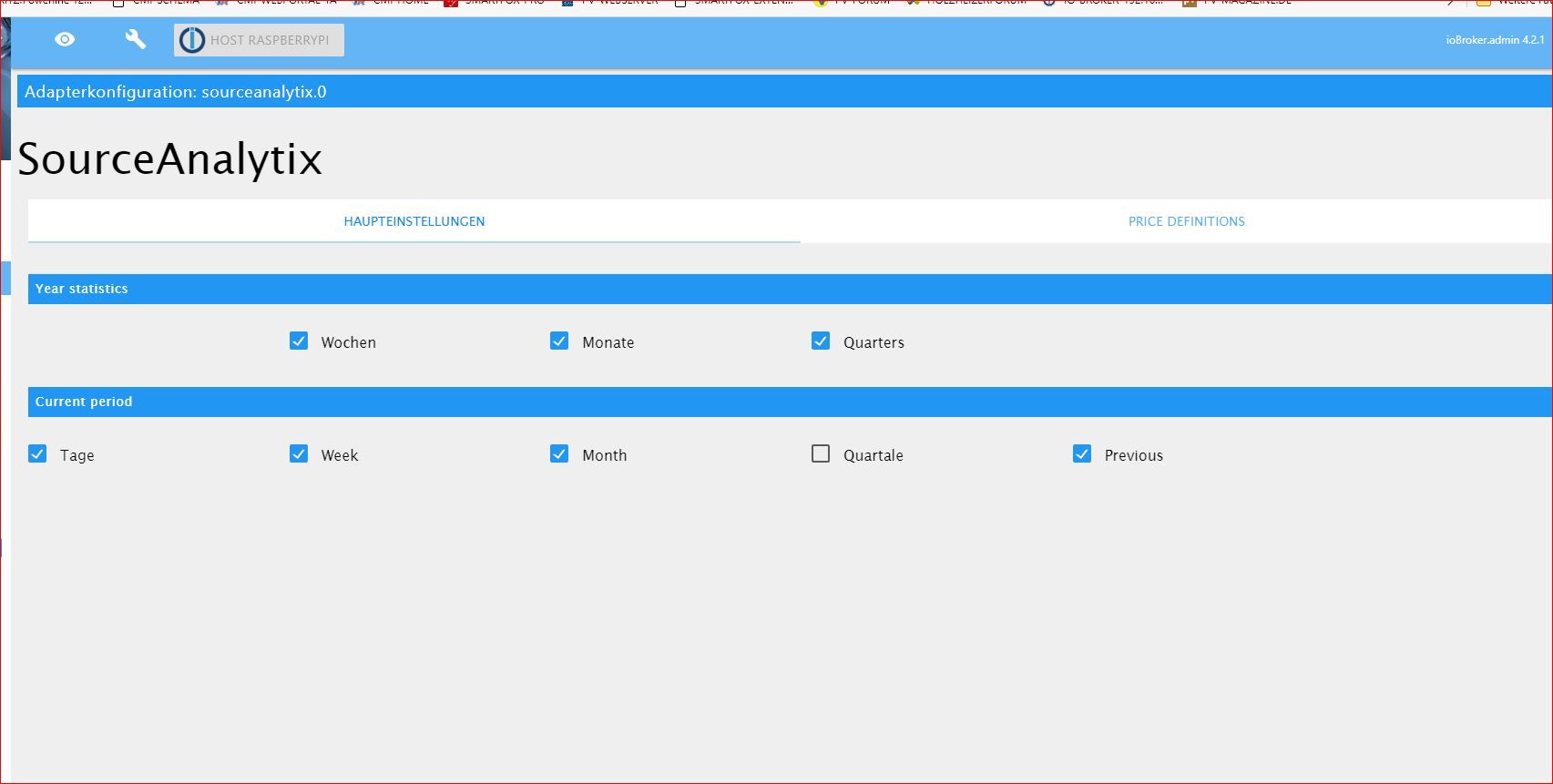Viewport: 1553px width, 784px height.
Task: Enable the Quartale checkbox
Action: tap(821, 453)
